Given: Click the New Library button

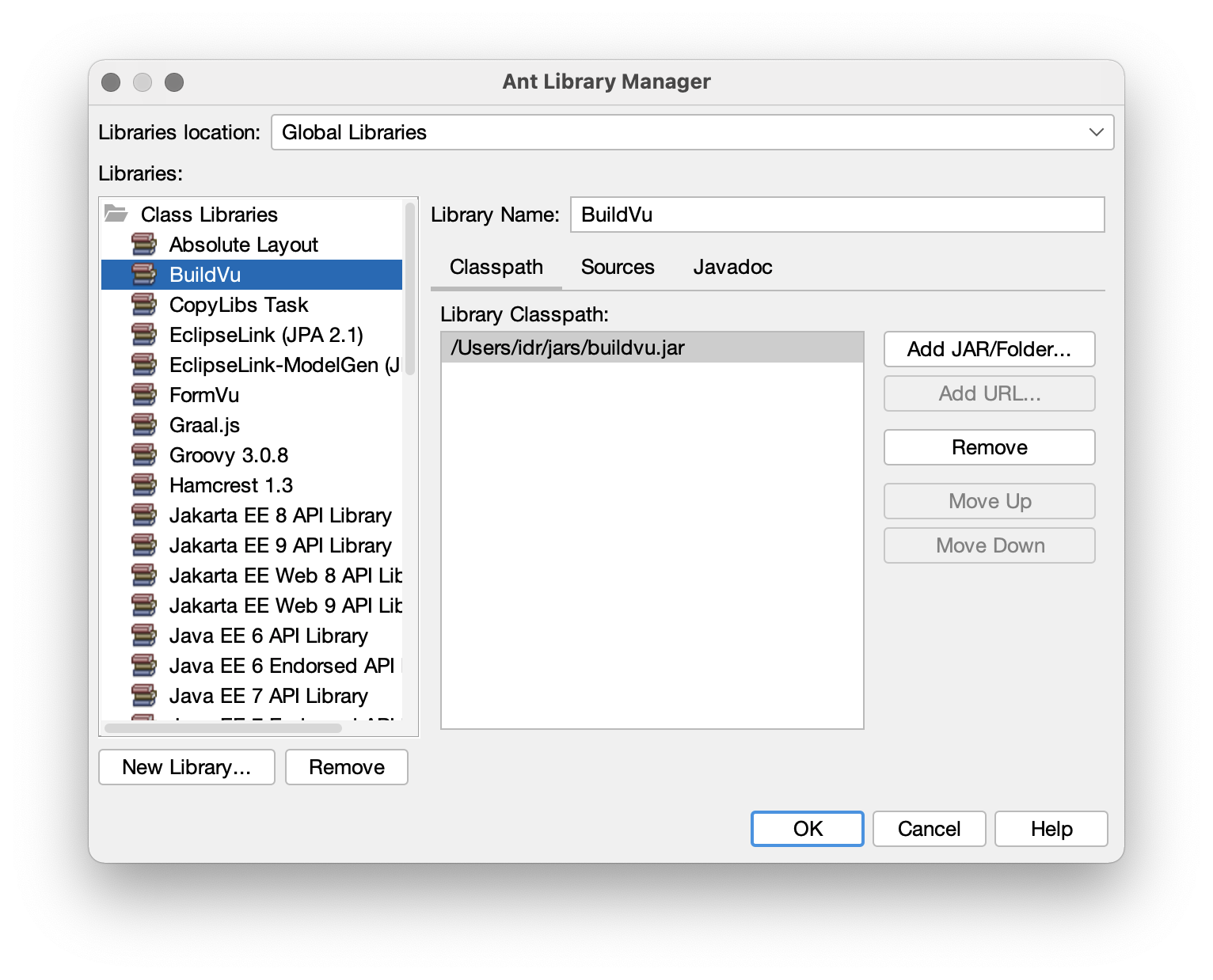Looking at the screenshot, I should click(186, 767).
